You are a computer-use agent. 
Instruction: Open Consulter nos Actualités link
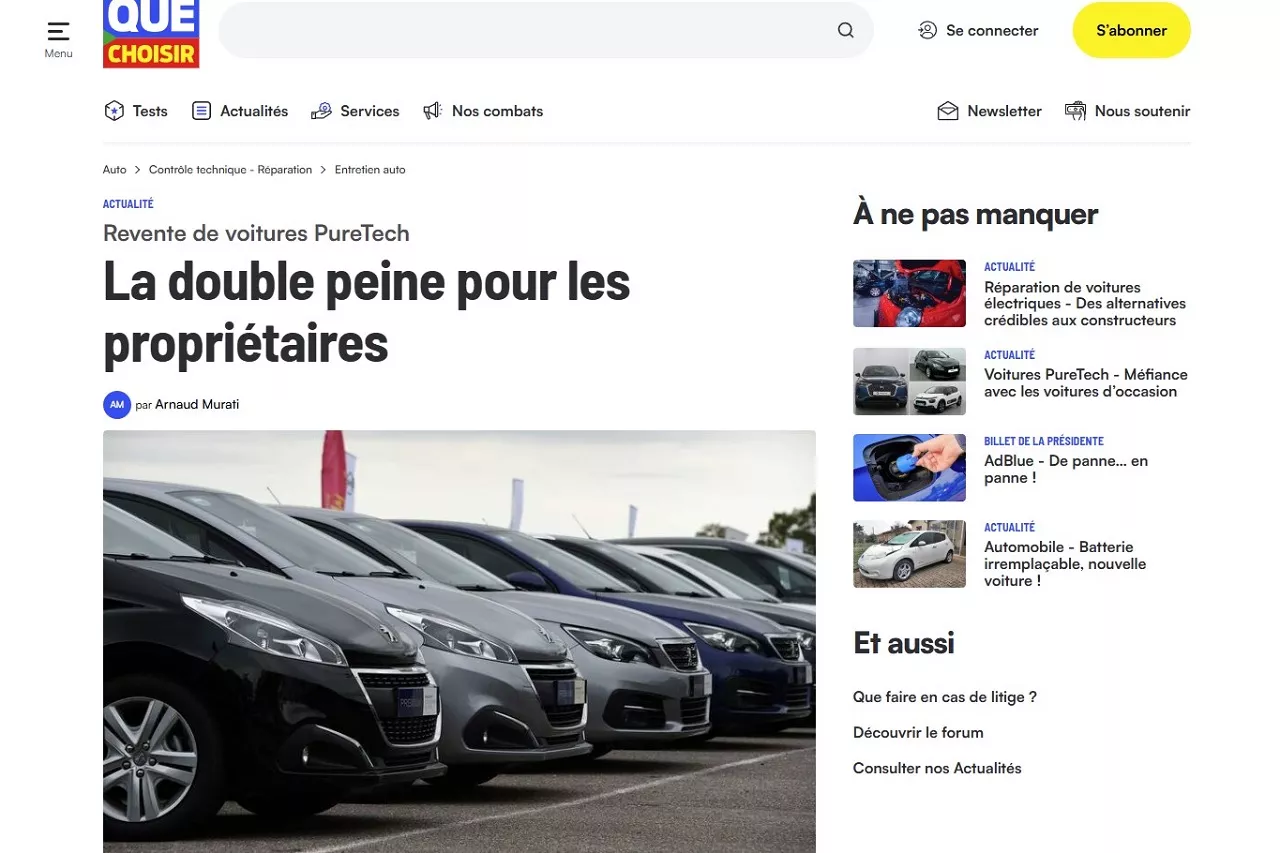(x=937, y=769)
